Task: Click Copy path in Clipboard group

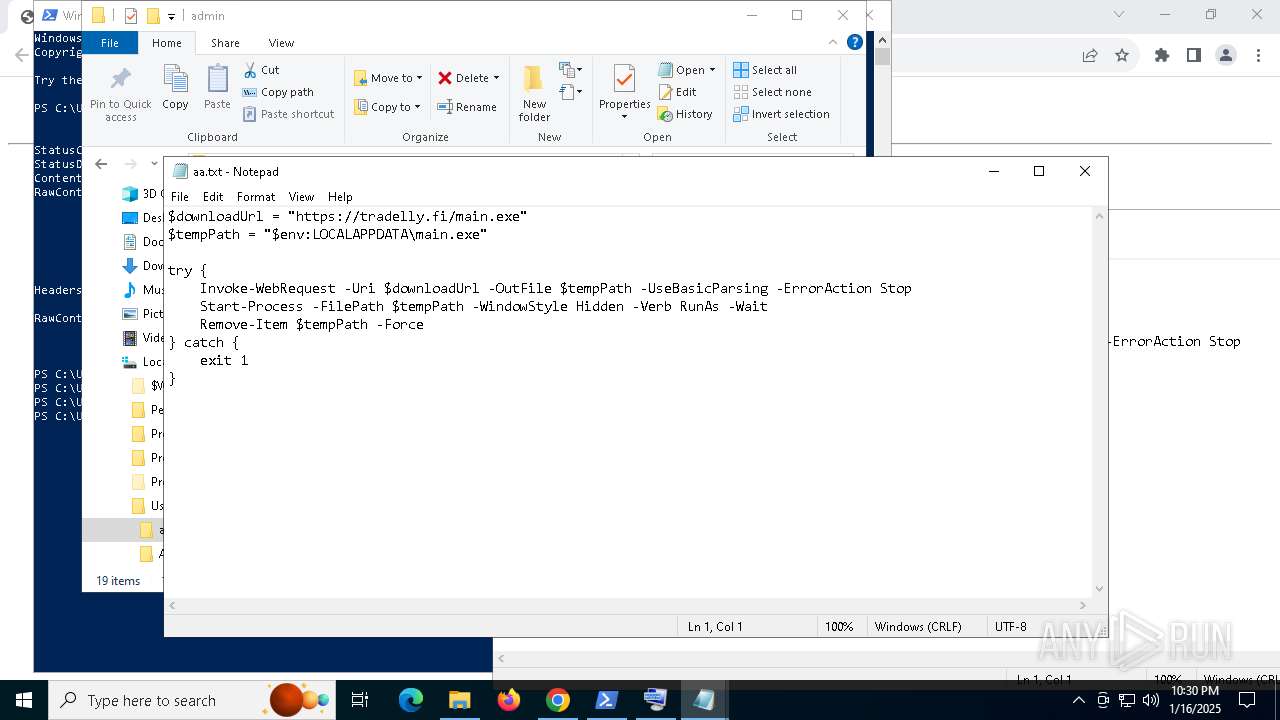Action: (x=278, y=92)
